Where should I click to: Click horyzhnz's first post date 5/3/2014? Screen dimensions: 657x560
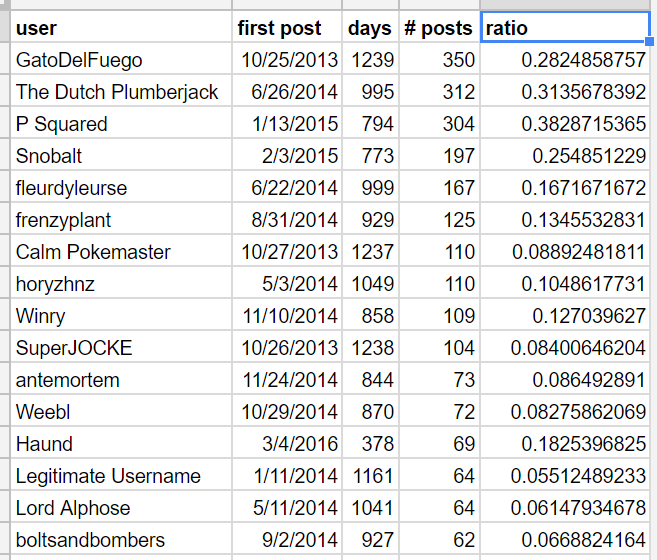(286, 284)
